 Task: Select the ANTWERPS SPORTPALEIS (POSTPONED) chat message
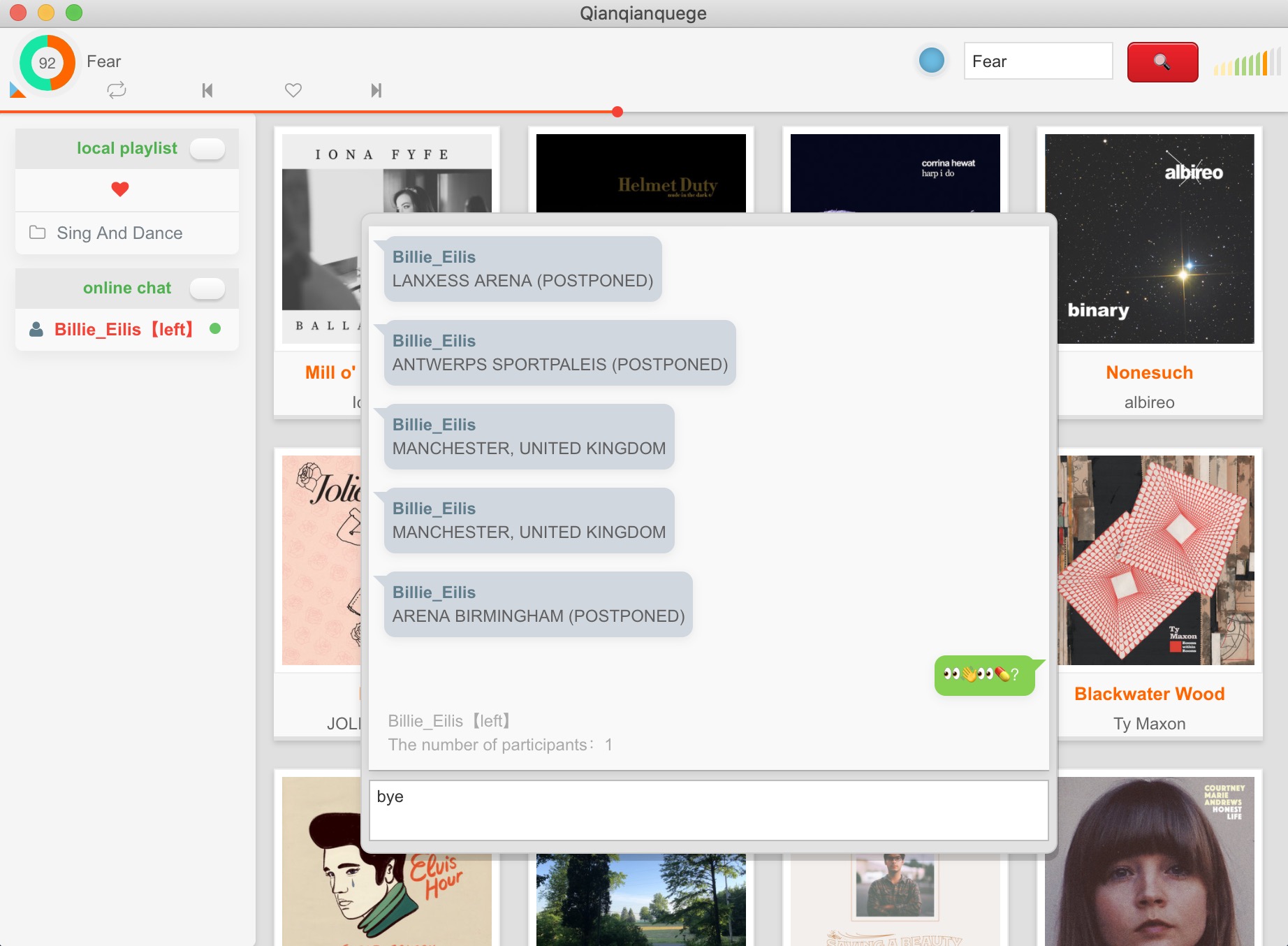pos(560,353)
